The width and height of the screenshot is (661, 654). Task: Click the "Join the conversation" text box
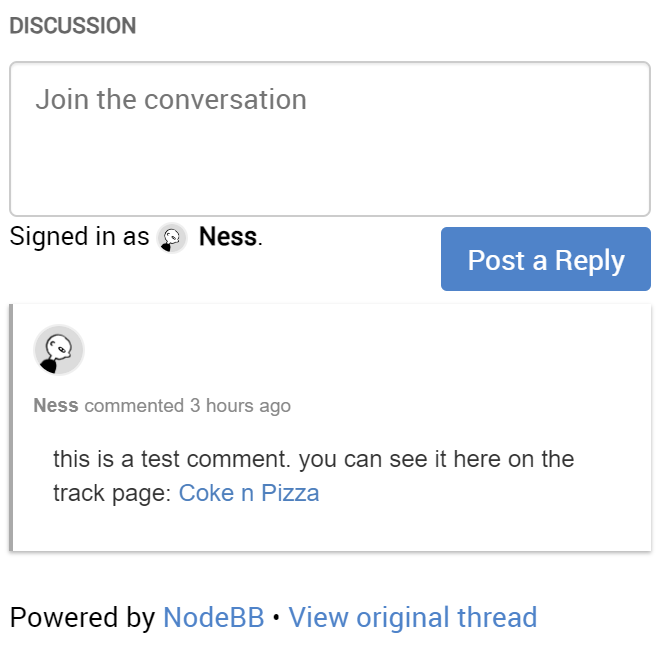[x=329, y=138]
